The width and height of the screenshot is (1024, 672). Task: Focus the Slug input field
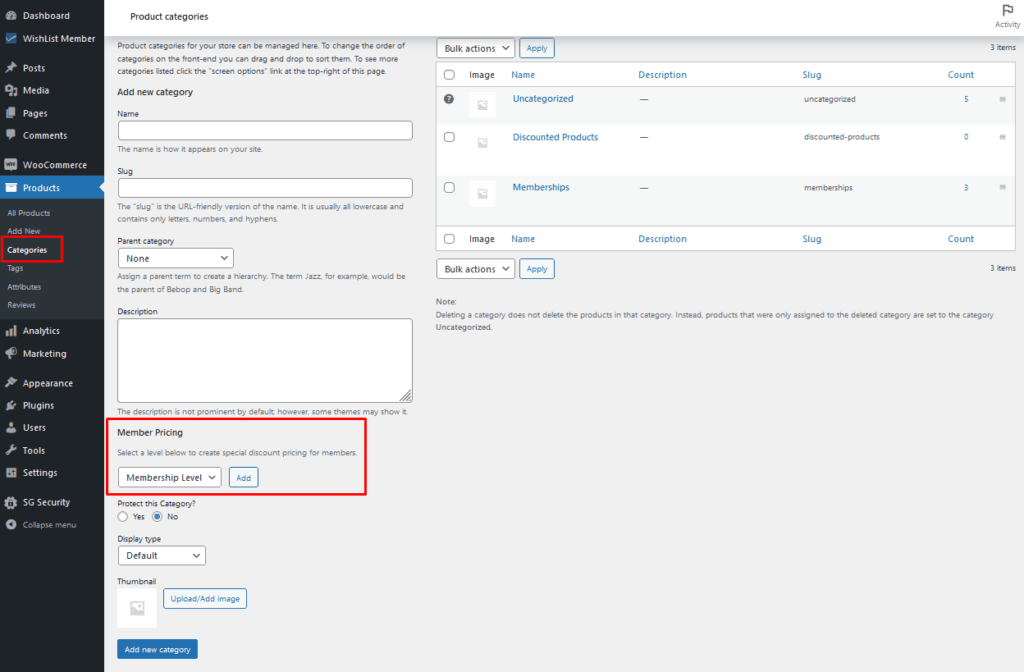click(x=265, y=188)
